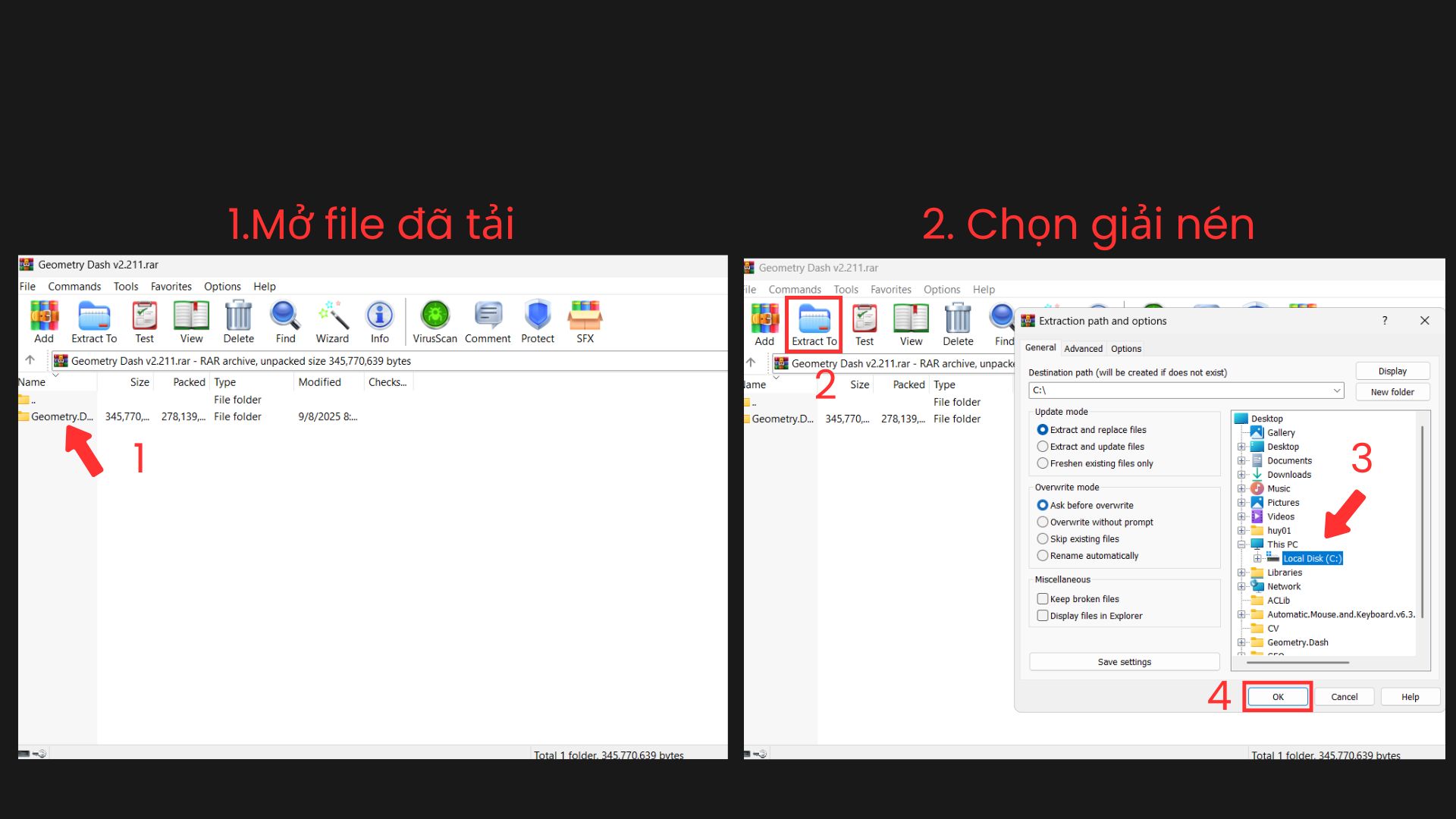1456x819 pixels.
Task: Go up one level in left window
Action: (30, 360)
